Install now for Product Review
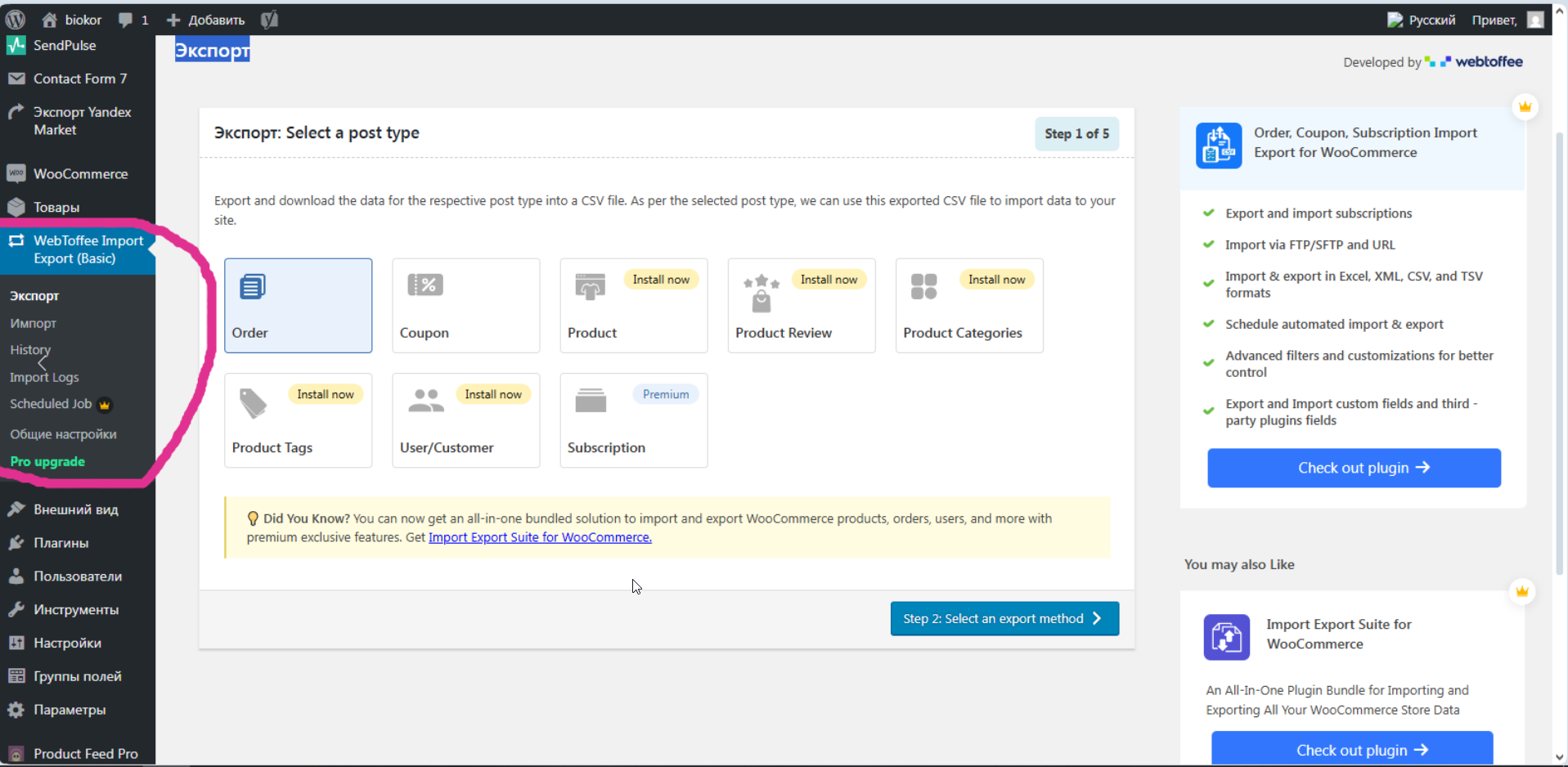The width and height of the screenshot is (1568, 767). pyautogui.click(x=829, y=280)
